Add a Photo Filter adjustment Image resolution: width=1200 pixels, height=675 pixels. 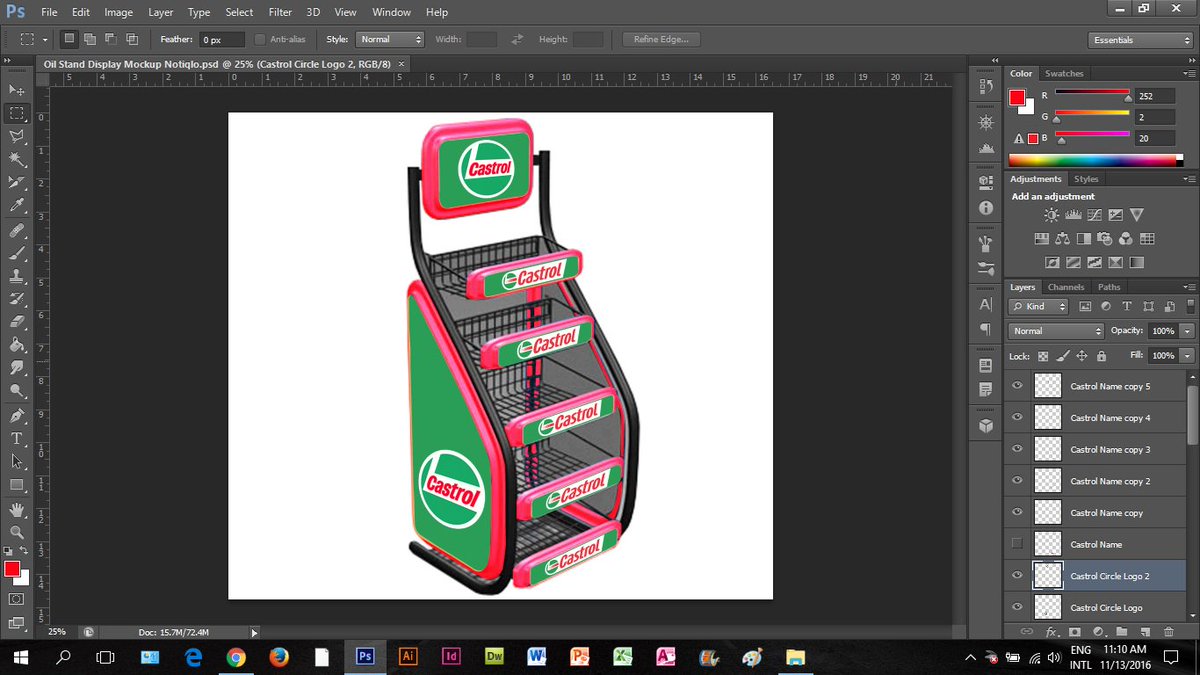point(1104,239)
